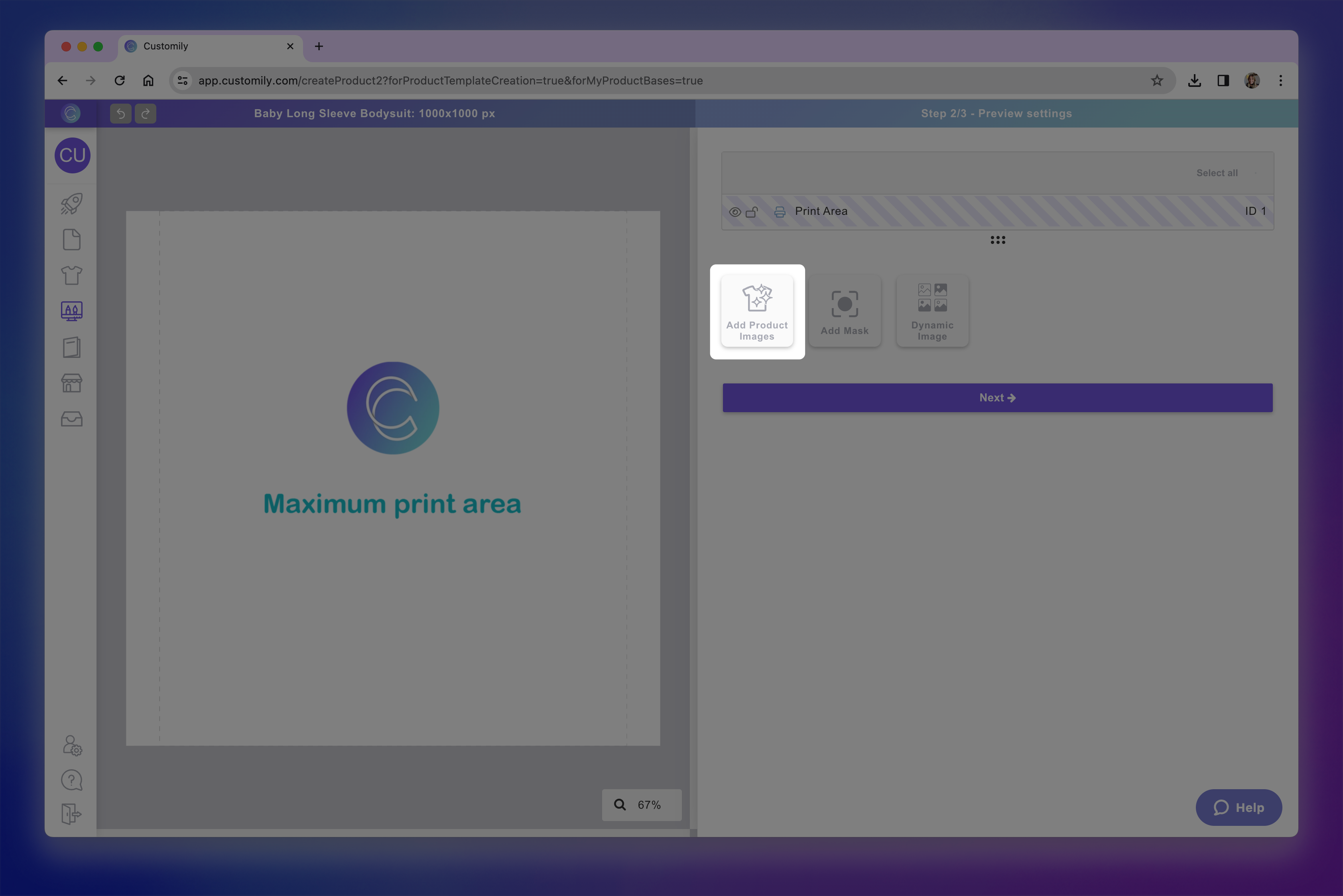1343x896 pixels.
Task: Open the rocket launch icon in sidebar
Action: point(71,203)
